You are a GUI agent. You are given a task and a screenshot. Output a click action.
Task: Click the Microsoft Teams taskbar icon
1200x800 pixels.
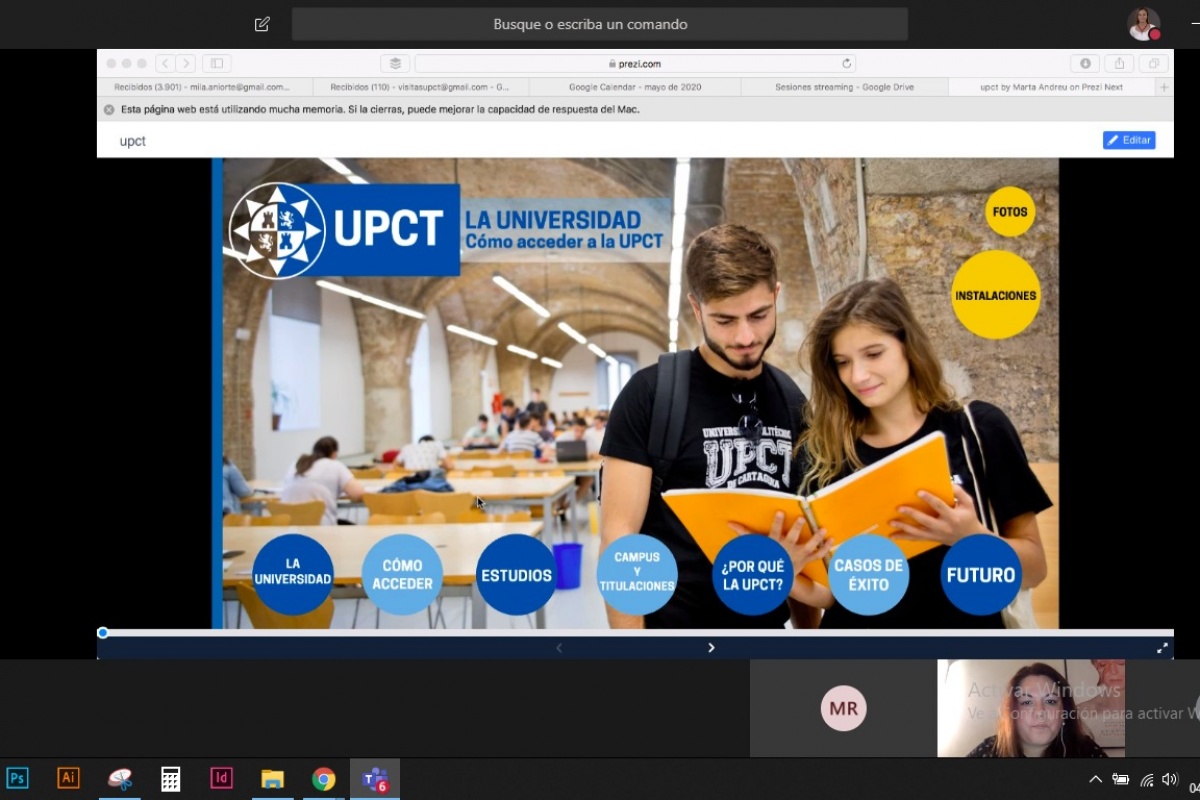(x=375, y=779)
